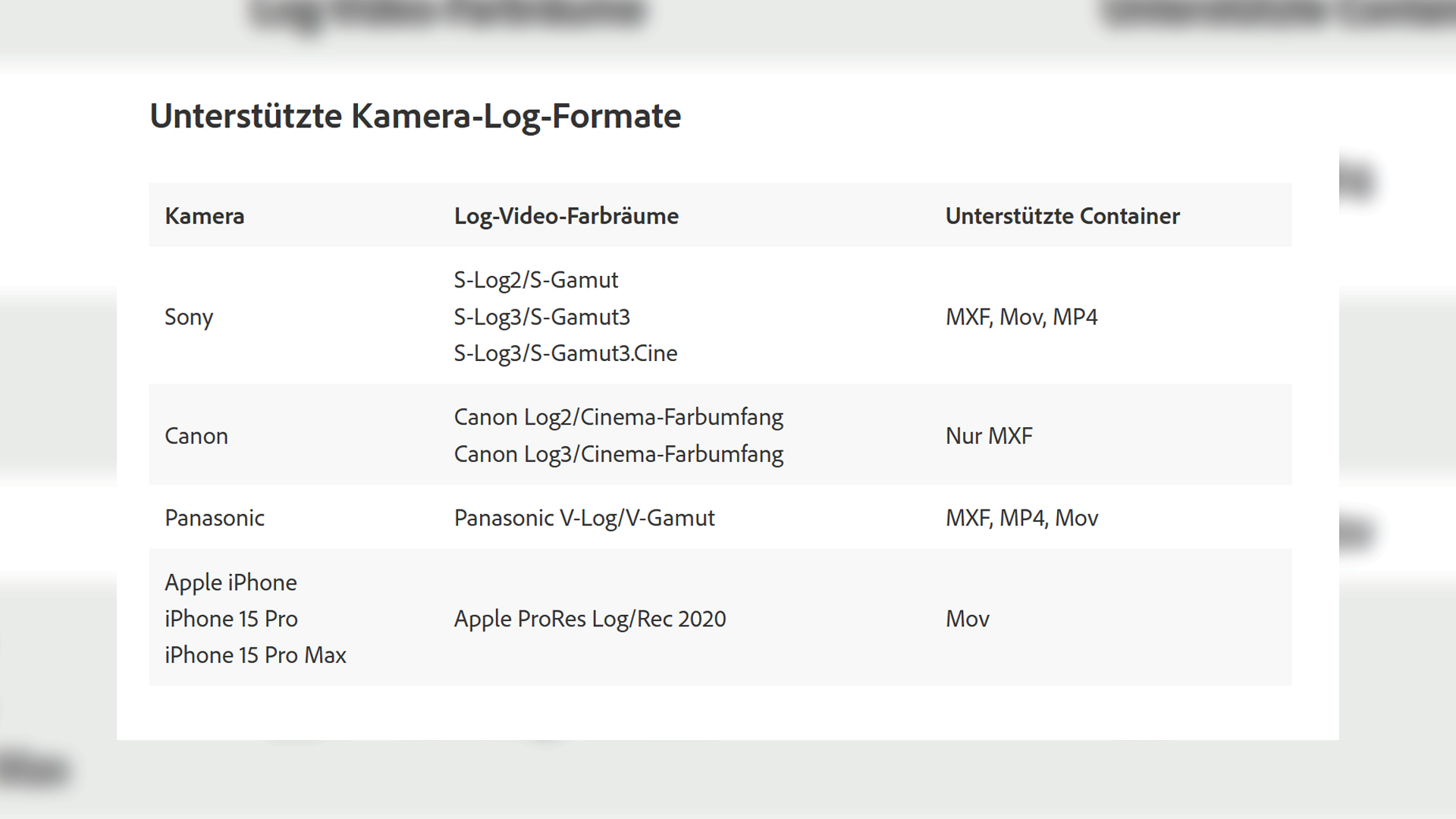Click the Kamera column header
The width and height of the screenshot is (1456, 819).
(204, 216)
